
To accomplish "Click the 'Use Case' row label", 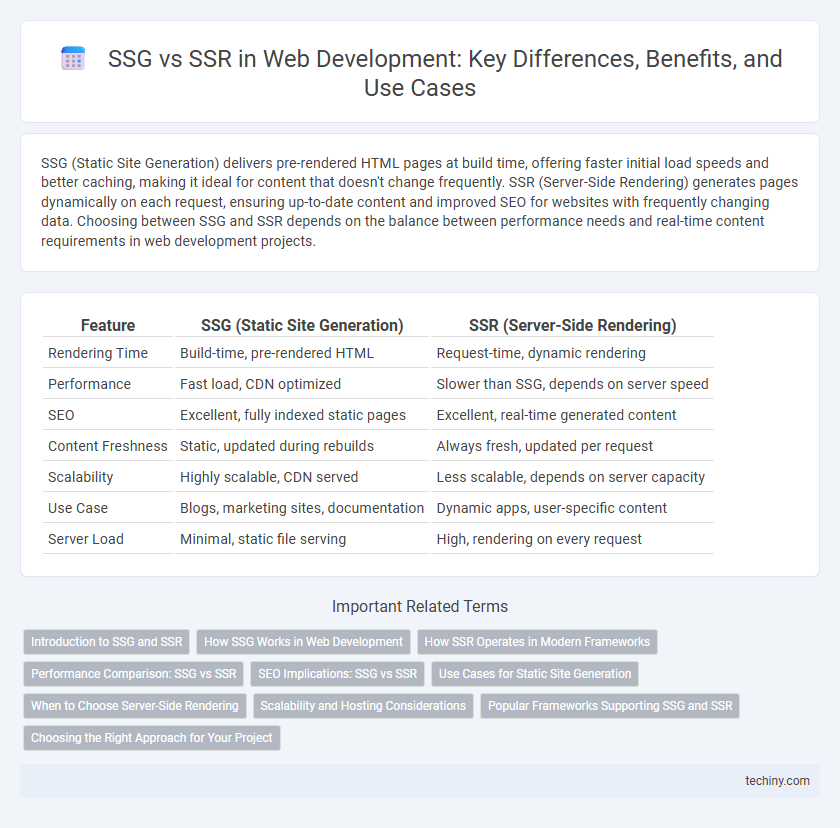I will point(78,508).
